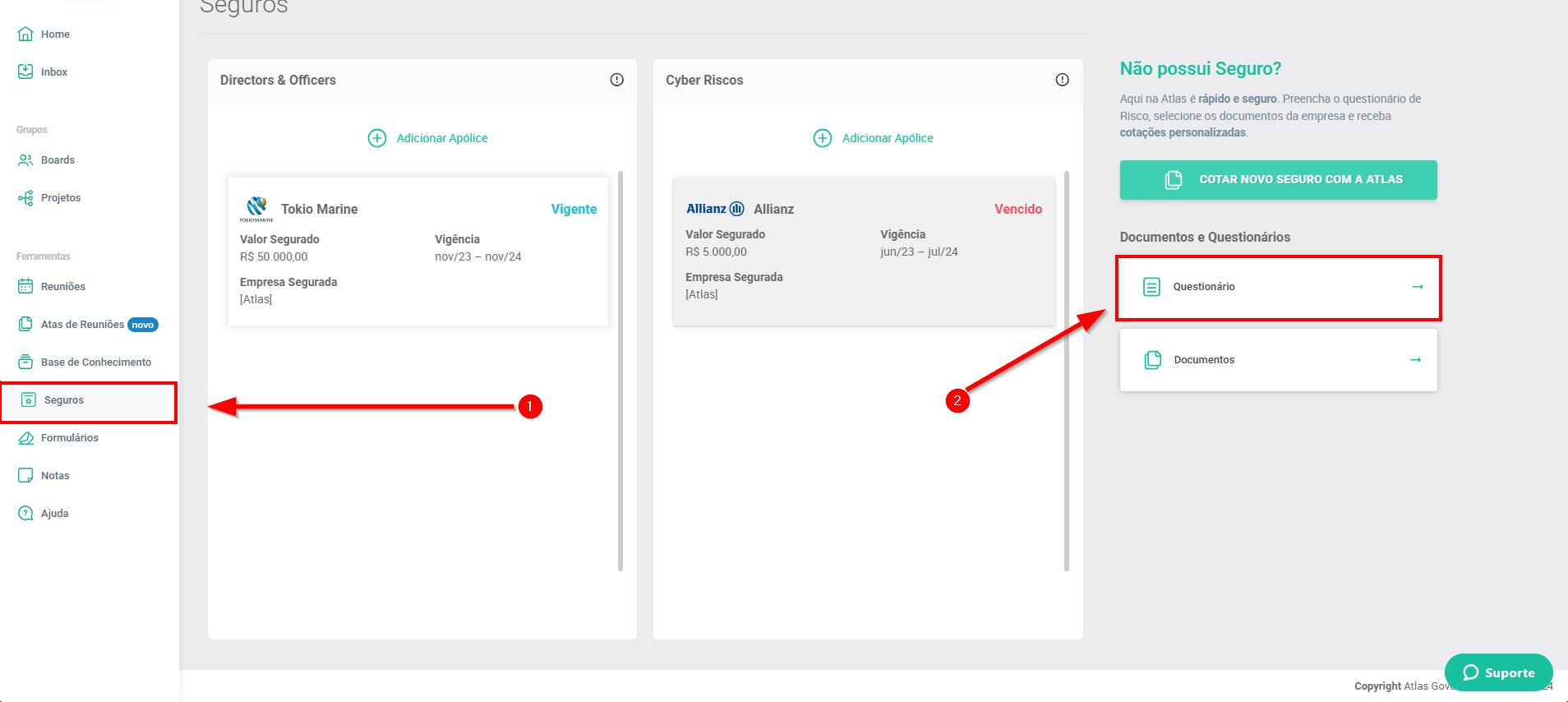This screenshot has width=1568, height=702.
Task: Open the Questionário arrow link
Action: click(x=1417, y=287)
